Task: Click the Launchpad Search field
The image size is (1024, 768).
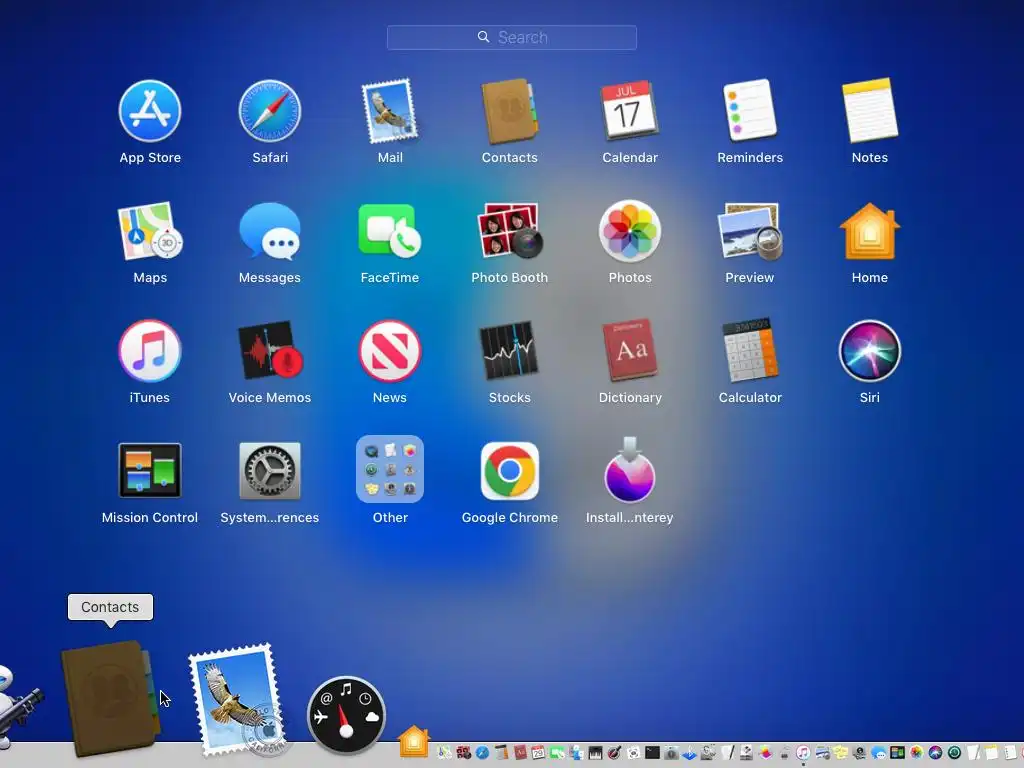Action: coord(512,37)
